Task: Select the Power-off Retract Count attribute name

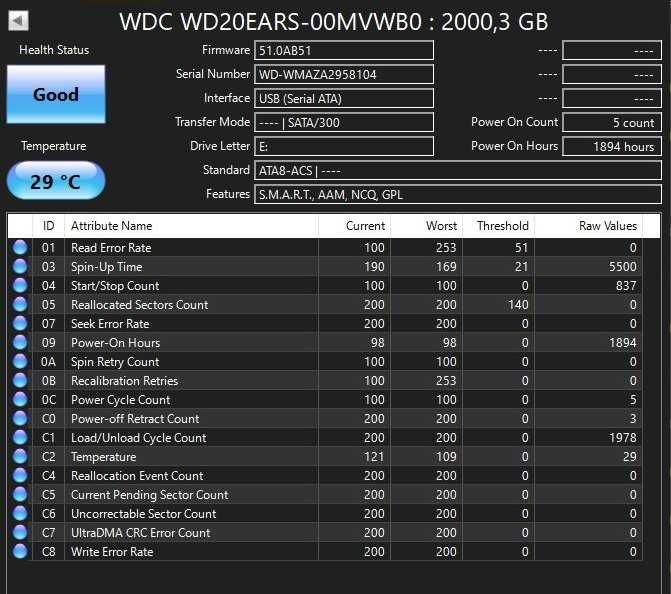Action: point(135,419)
